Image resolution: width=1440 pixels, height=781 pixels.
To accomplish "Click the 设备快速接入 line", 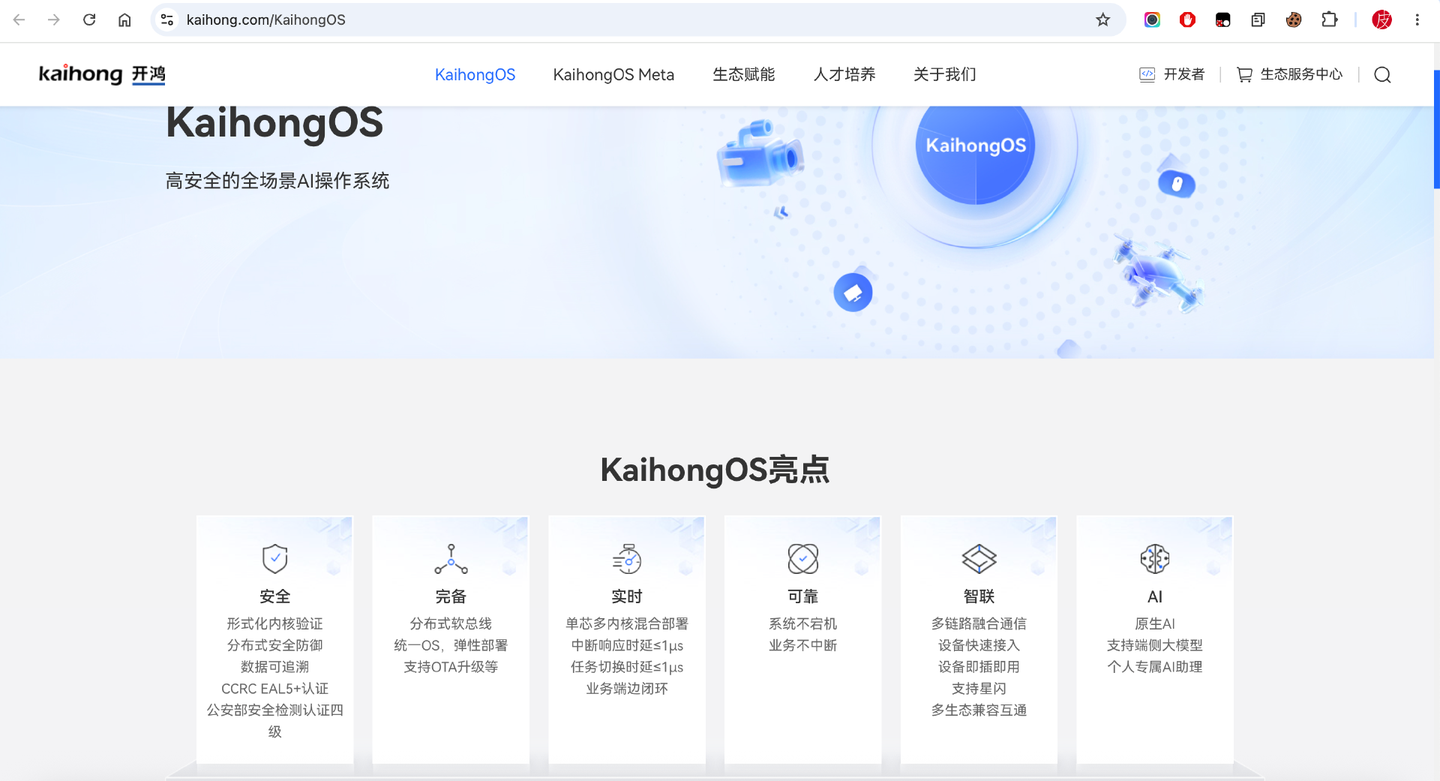I will pos(979,646).
